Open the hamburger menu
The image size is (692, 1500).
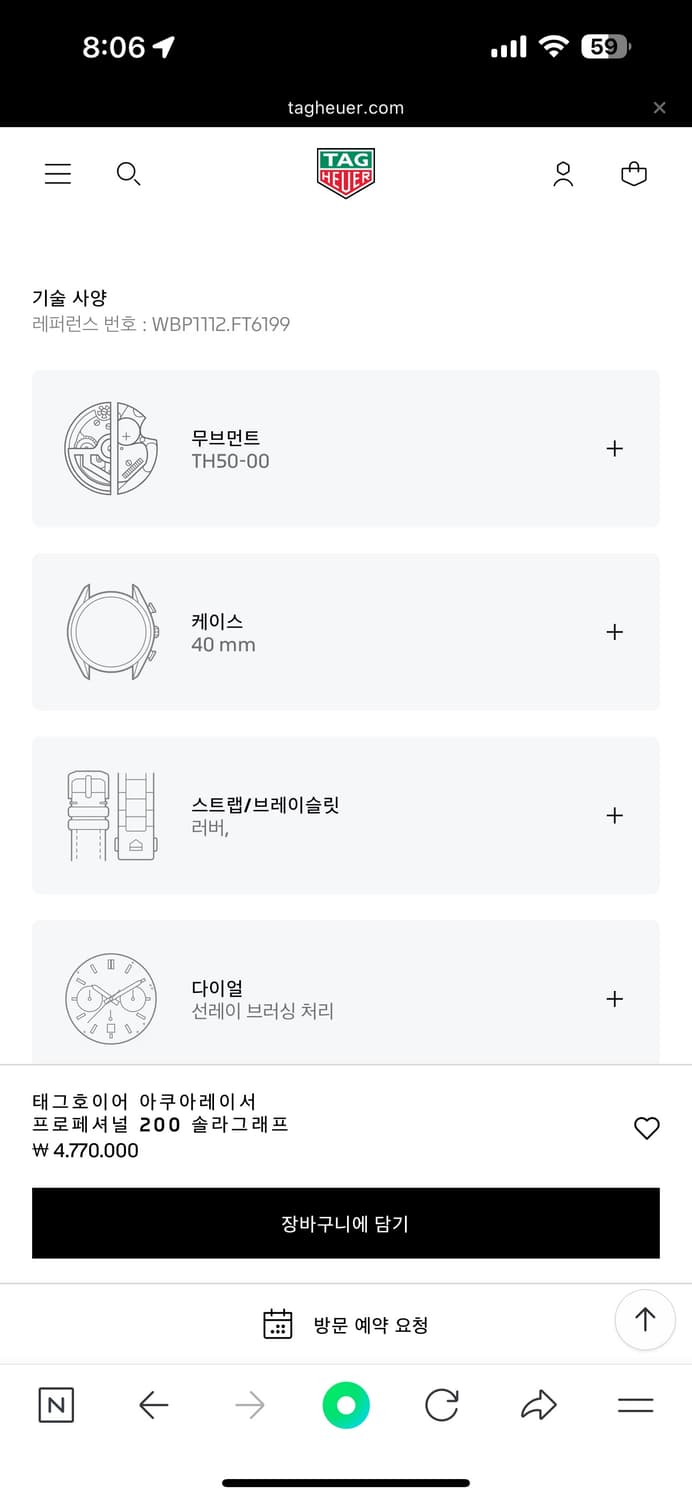click(58, 174)
